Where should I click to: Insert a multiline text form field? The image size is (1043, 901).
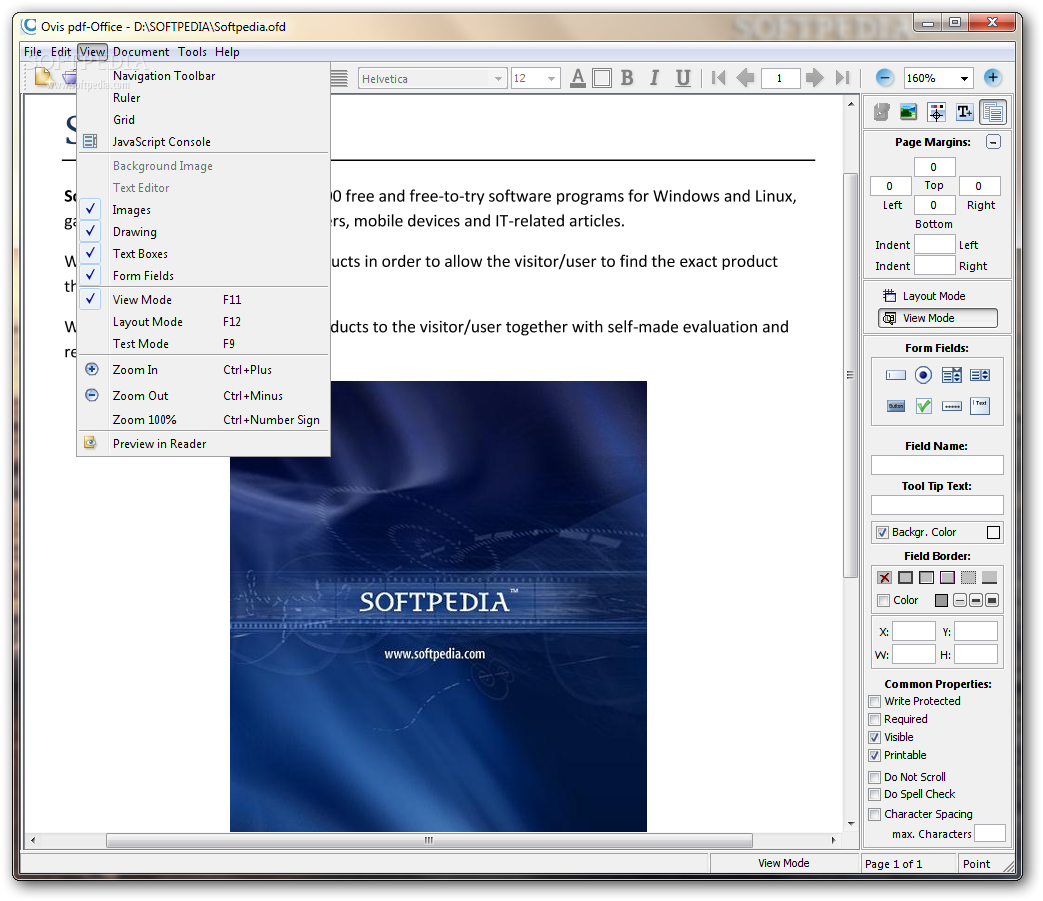tap(980, 406)
